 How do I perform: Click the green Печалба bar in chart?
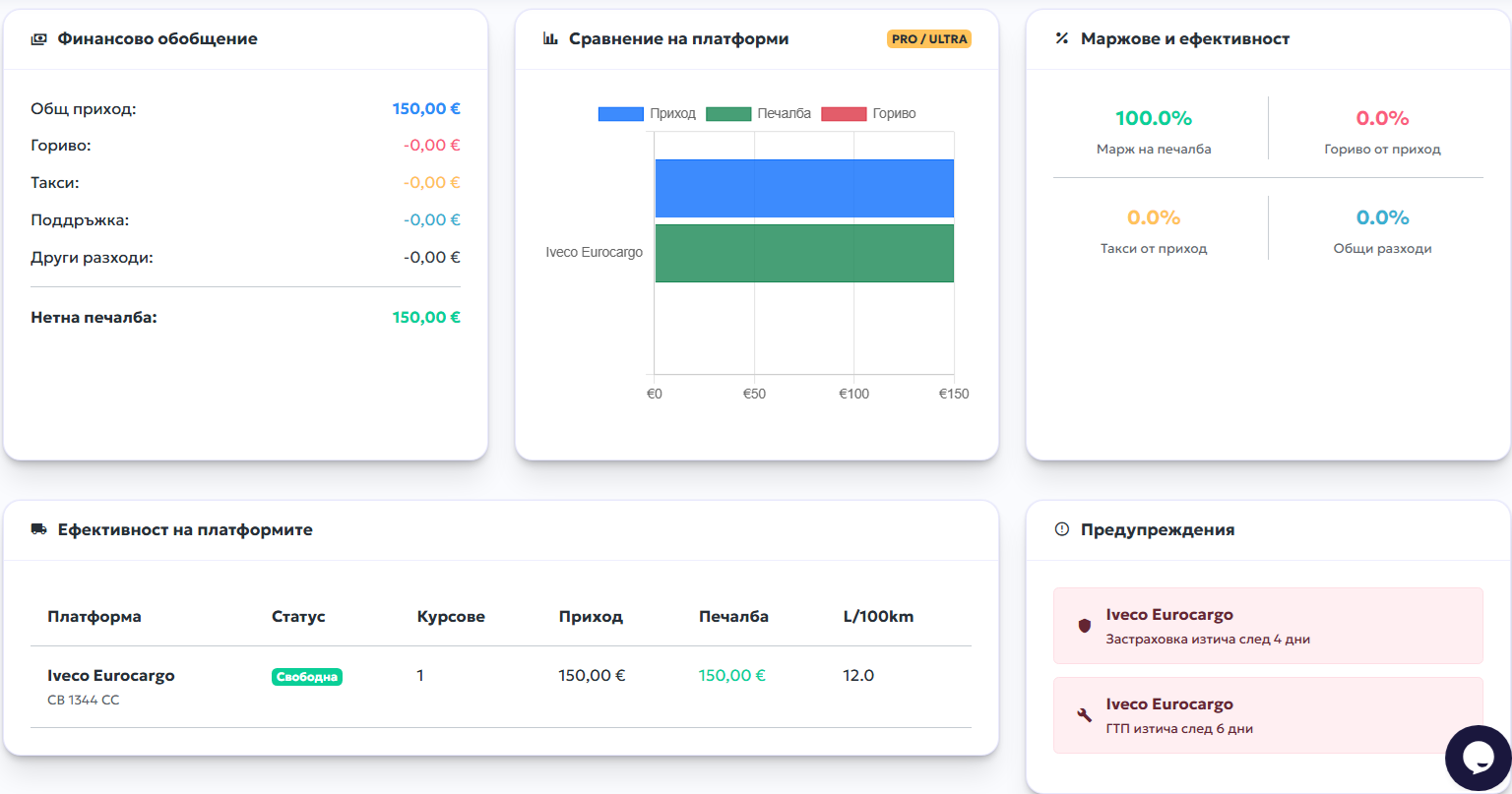(x=804, y=253)
